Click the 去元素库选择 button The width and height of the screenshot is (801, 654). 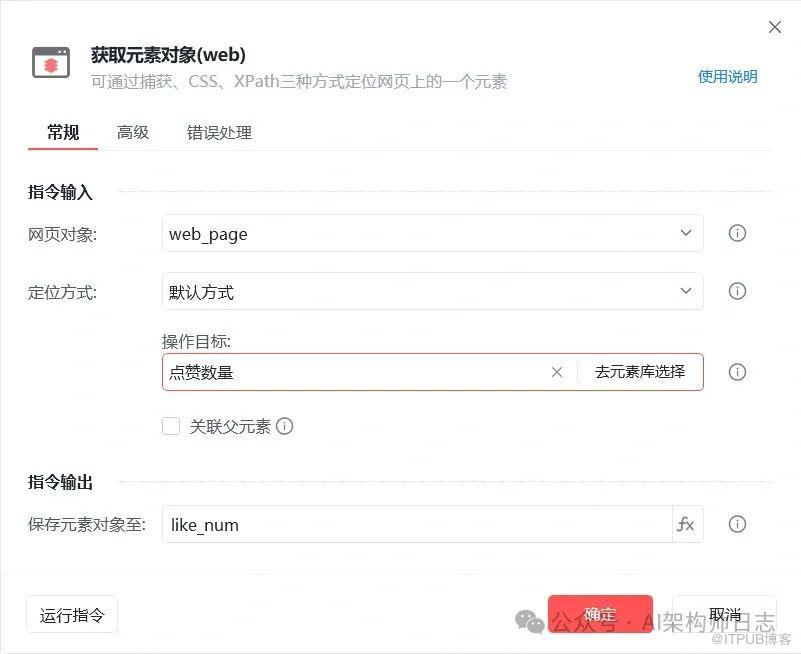[640, 372]
